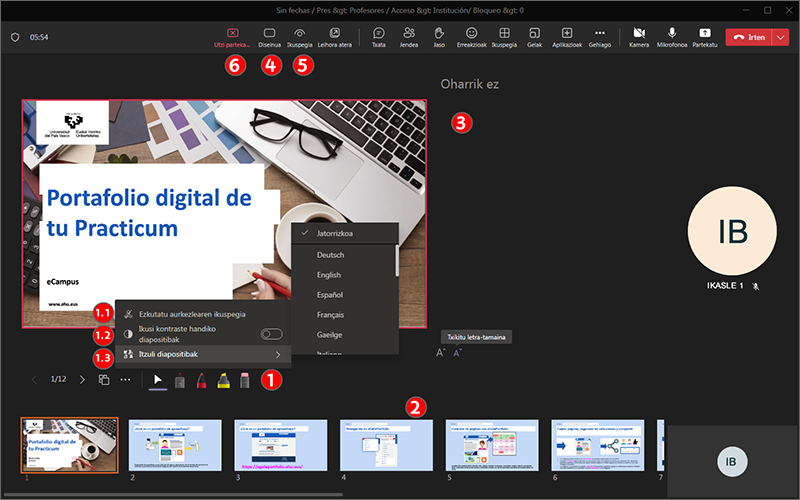Screen dimensions: 800x500
Task: Open Erreakzioak reactions
Action: click(x=471, y=33)
